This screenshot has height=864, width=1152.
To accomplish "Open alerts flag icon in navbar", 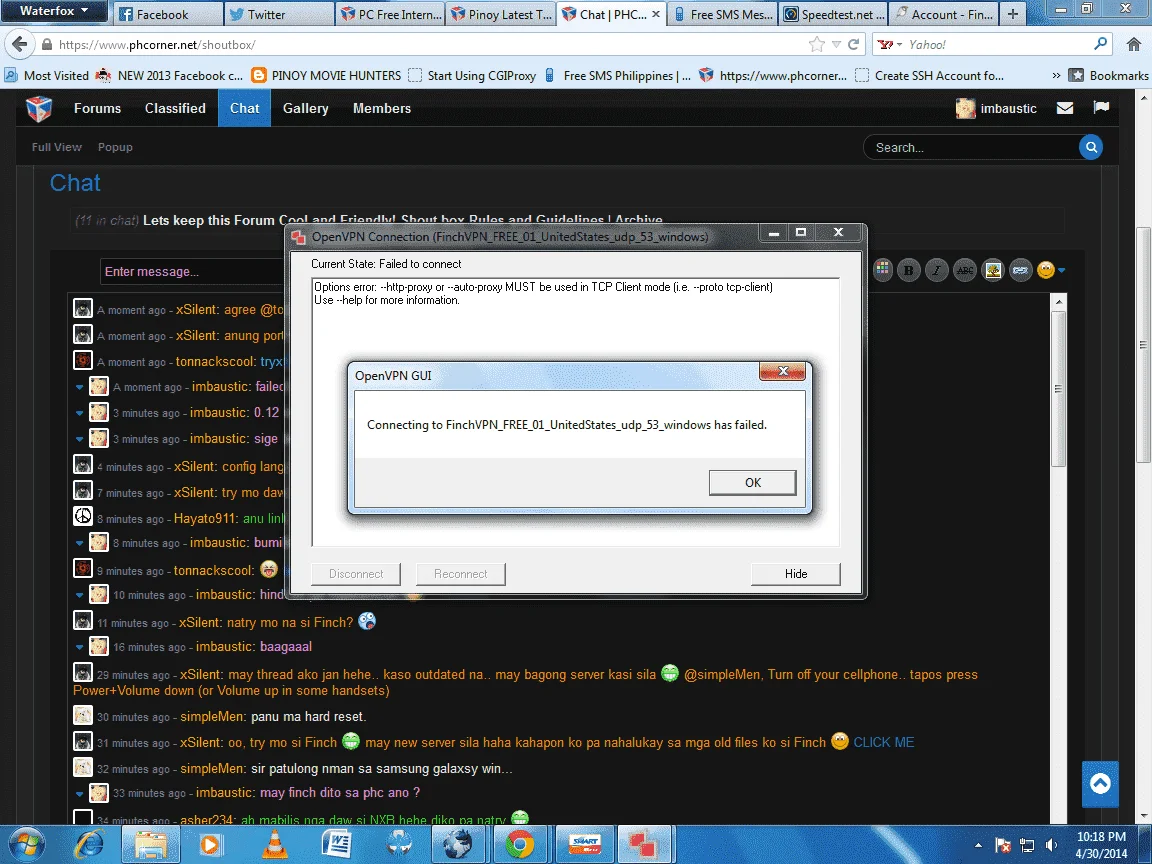I will pos(1101,107).
